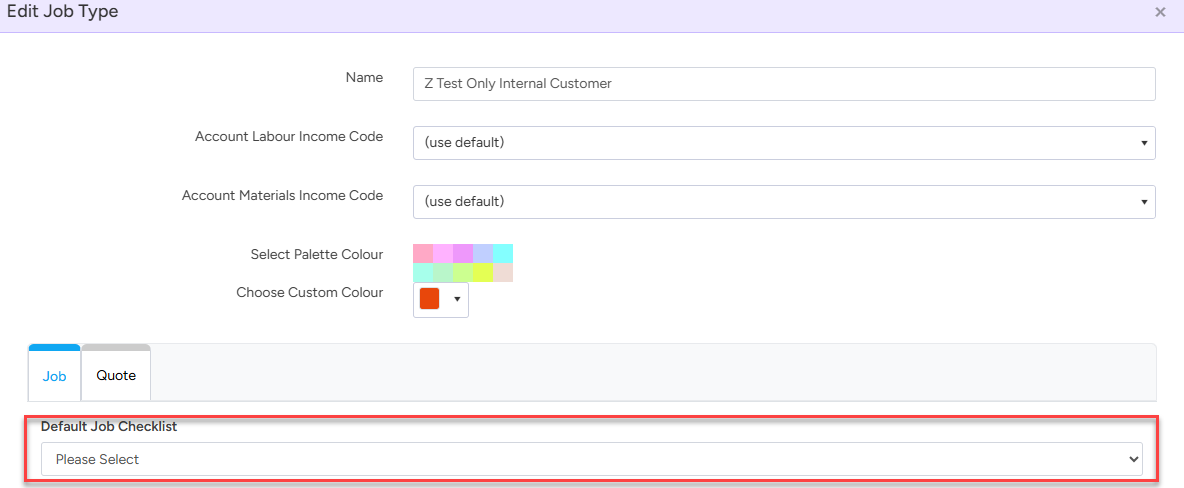
Task: Open Account Labour Income Code dropdown
Action: click(783, 143)
